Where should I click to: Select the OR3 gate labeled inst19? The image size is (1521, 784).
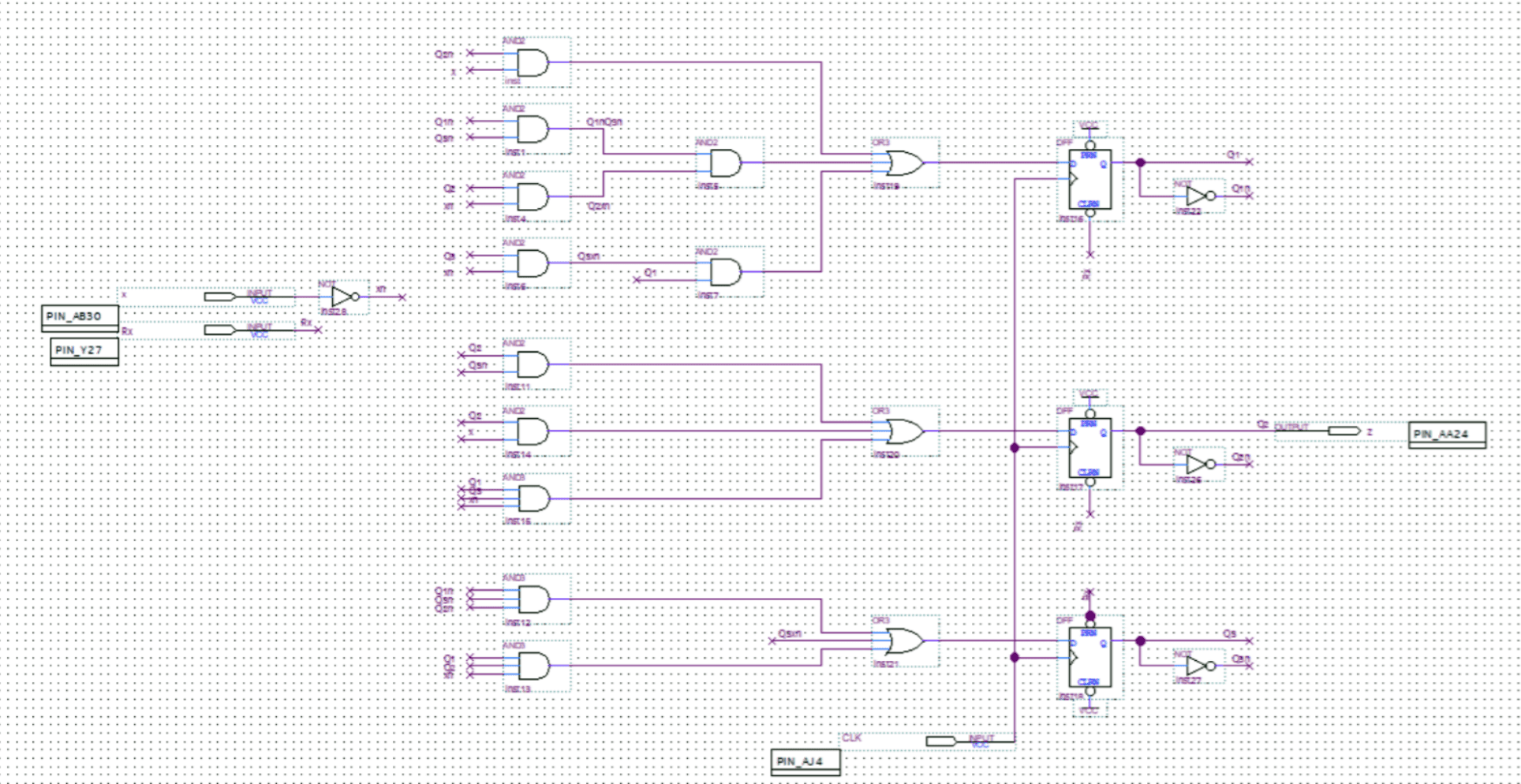tap(905, 163)
